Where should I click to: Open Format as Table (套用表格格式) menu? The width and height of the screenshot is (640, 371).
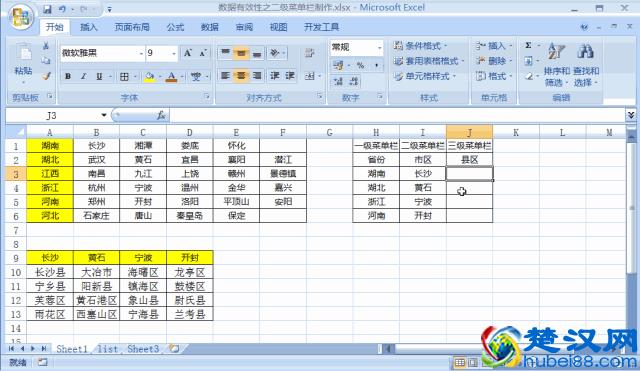[x=429, y=61]
